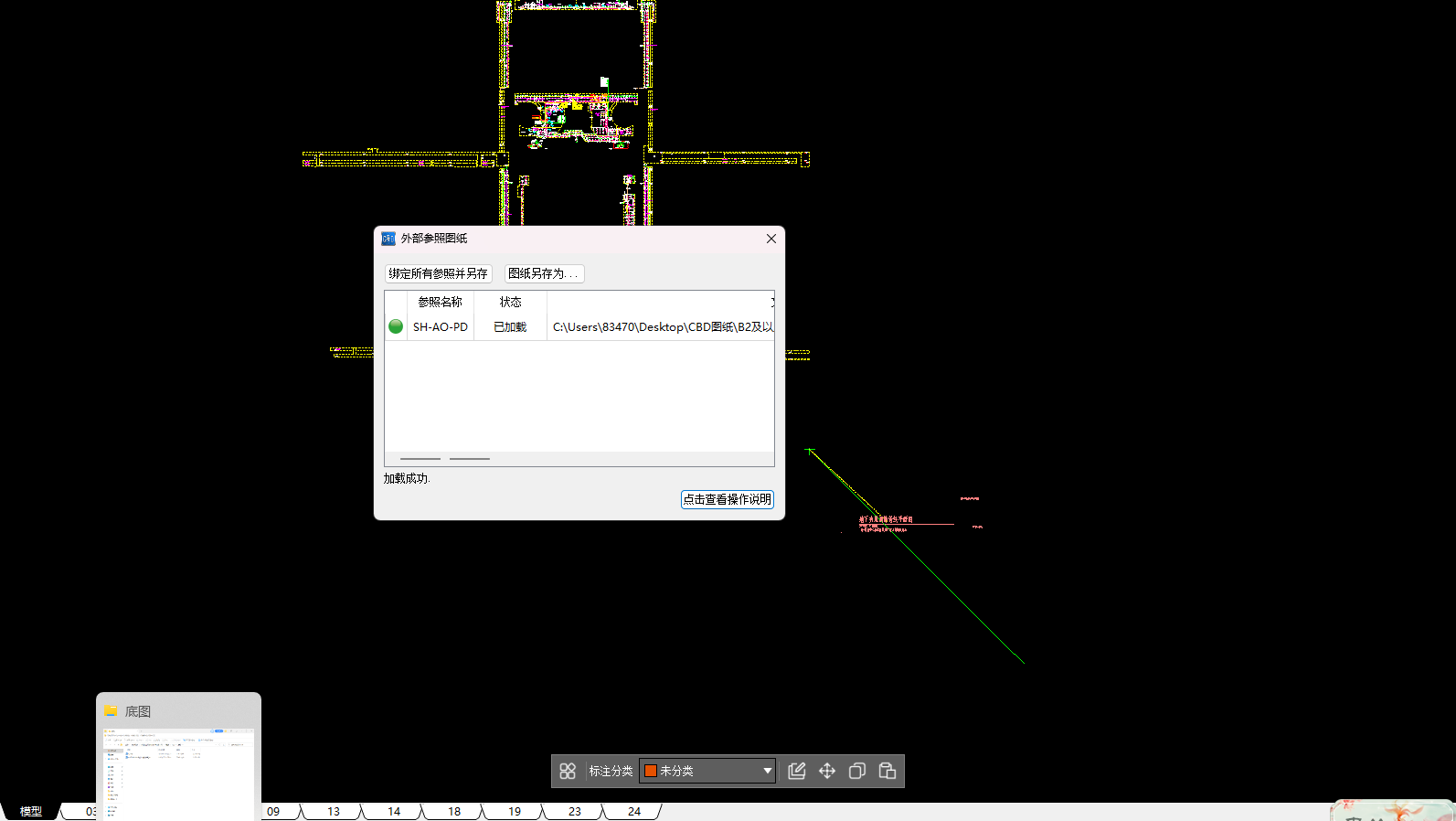Click the app icon in the 外部参照图纸 title bar
Screen dimensions: 1456x821
point(388,239)
